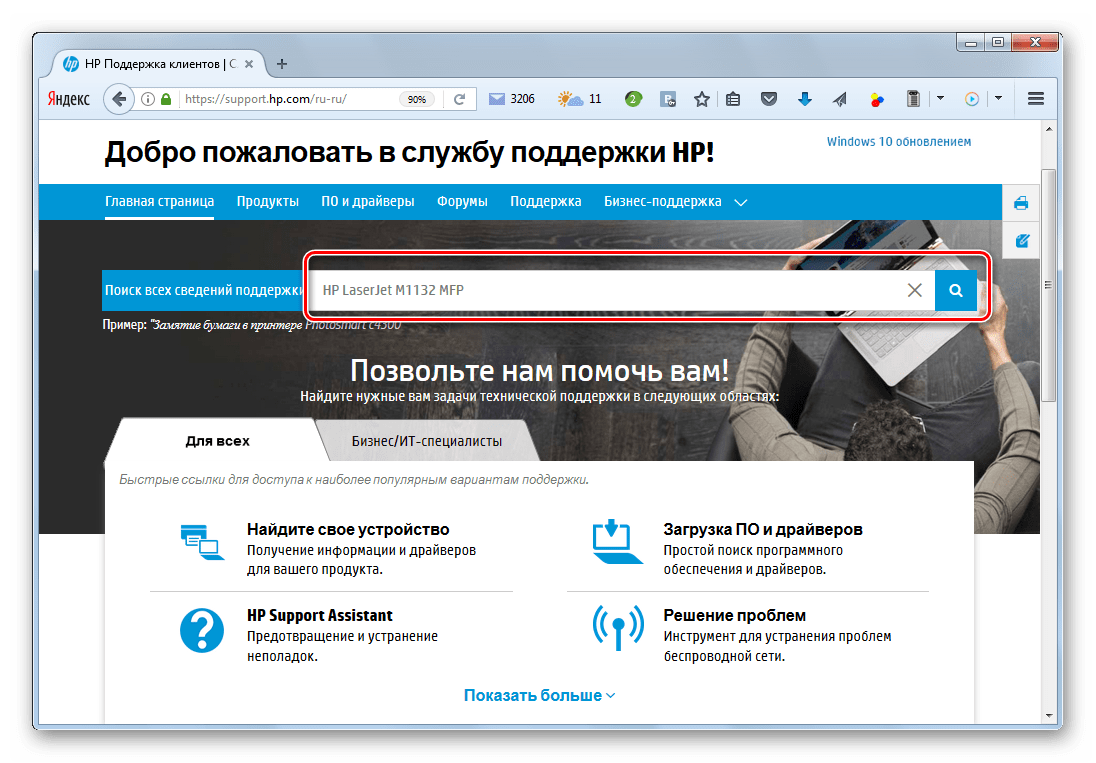Open the magnifier search button
This screenshot has width=1096, height=763.
956,290
